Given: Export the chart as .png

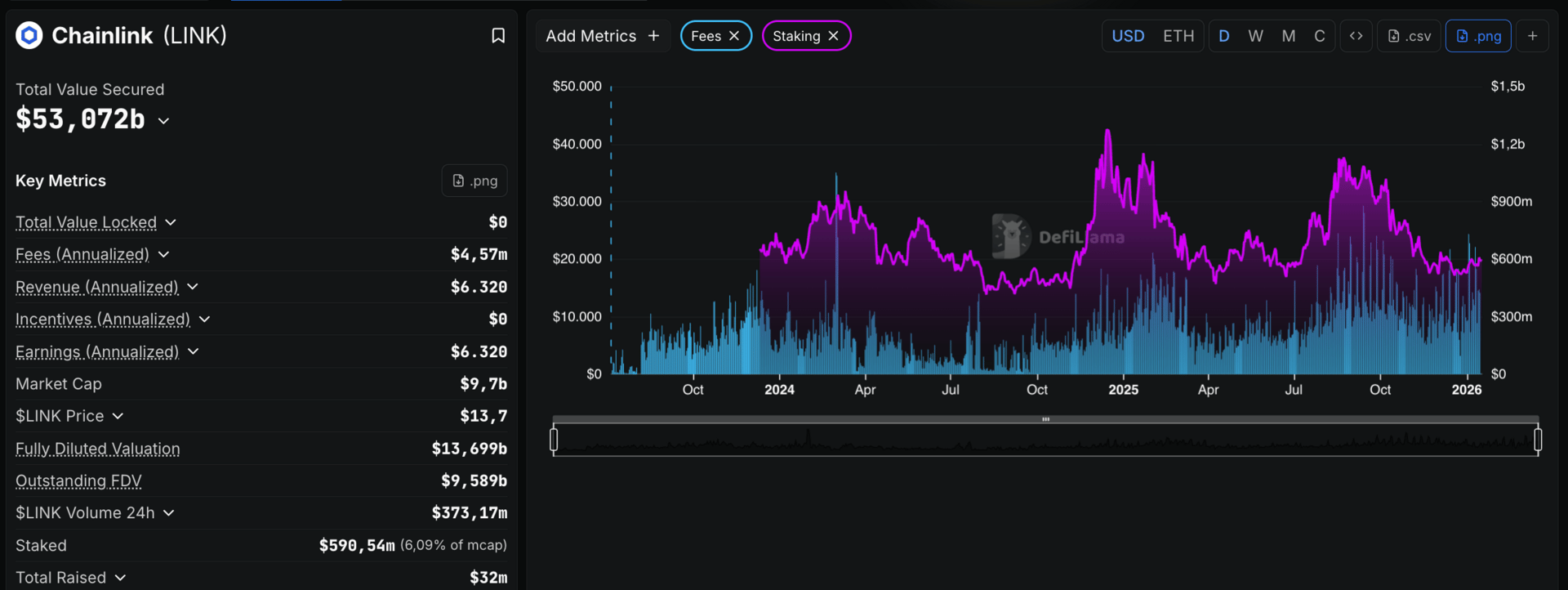Looking at the screenshot, I should click(1478, 36).
